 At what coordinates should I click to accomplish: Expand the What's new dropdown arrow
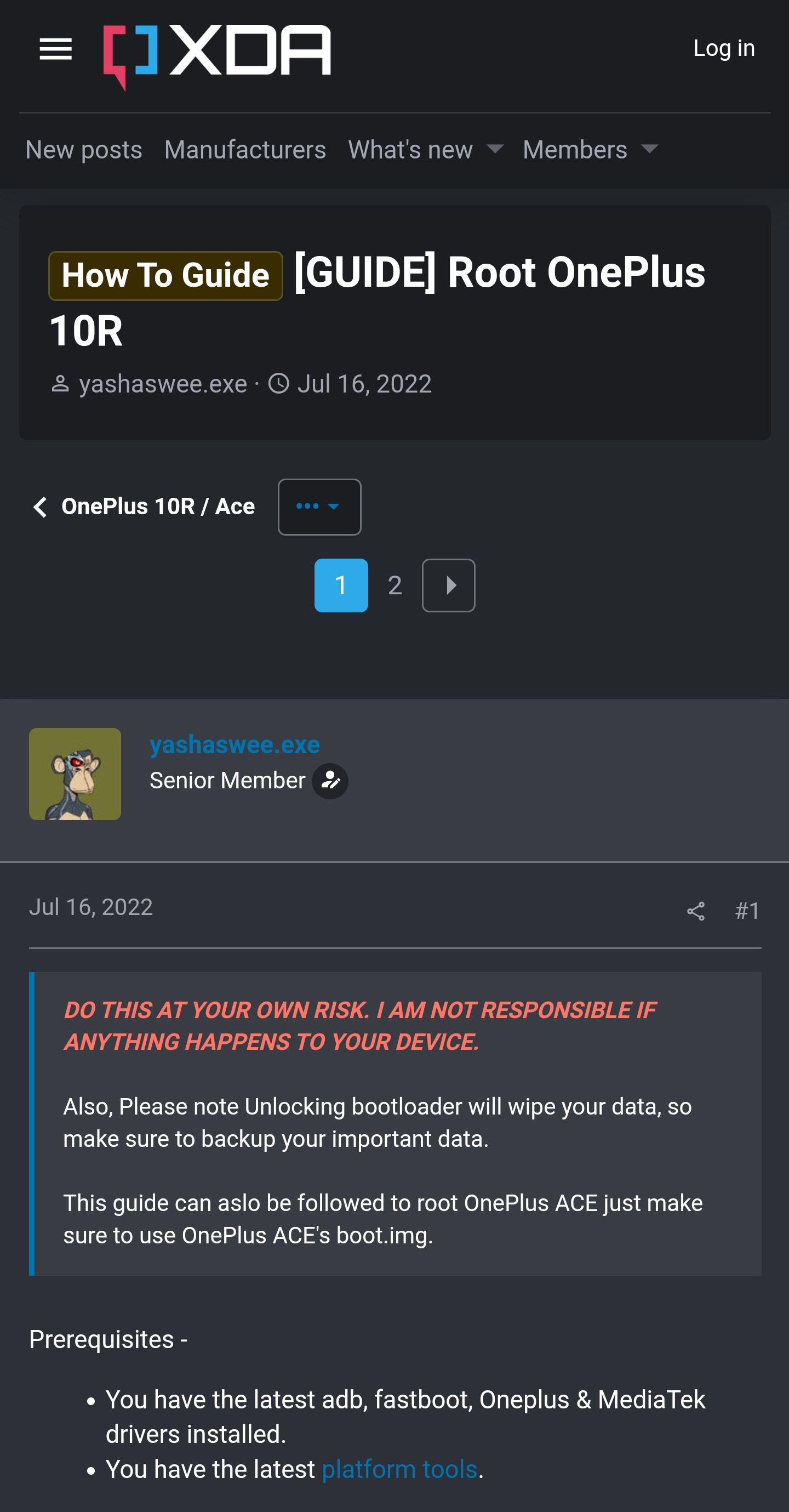pos(495,149)
